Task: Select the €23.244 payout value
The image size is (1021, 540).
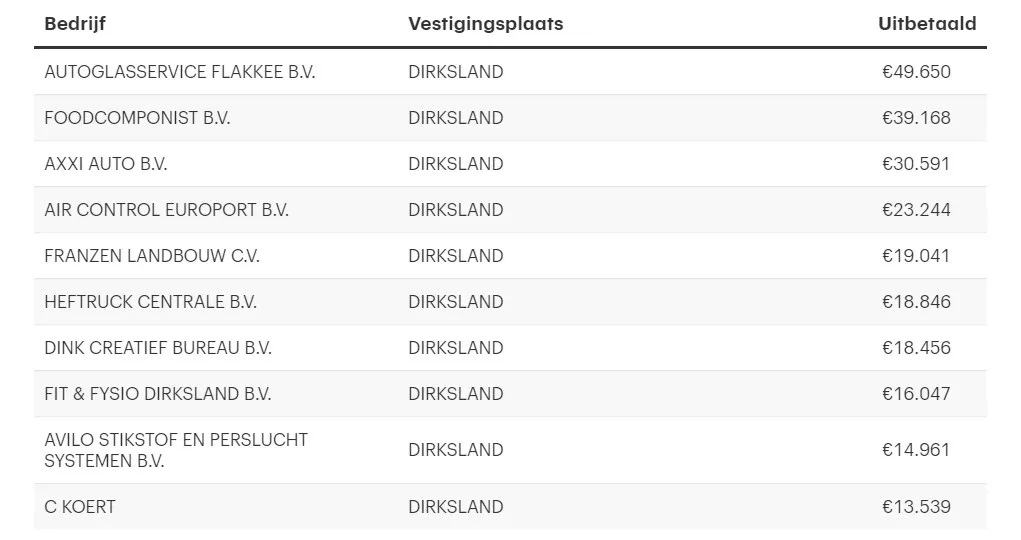Action: pos(916,210)
